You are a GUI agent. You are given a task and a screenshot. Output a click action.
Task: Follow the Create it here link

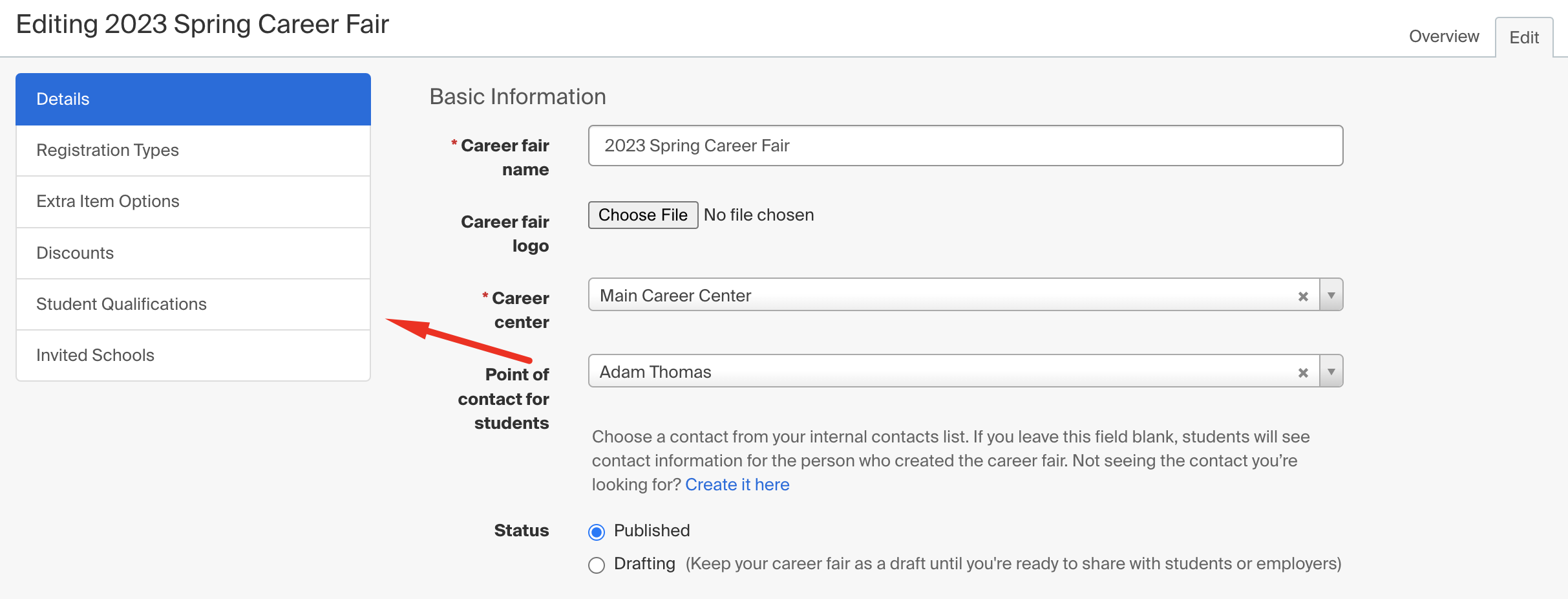click(x=737, y=485)
